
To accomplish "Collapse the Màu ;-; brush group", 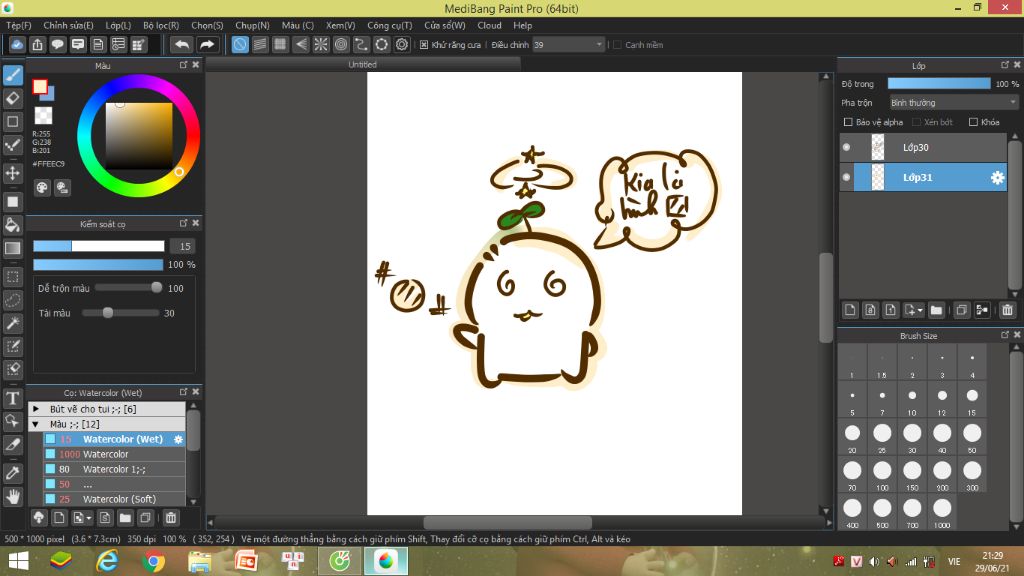I will (x=36, y=424).
